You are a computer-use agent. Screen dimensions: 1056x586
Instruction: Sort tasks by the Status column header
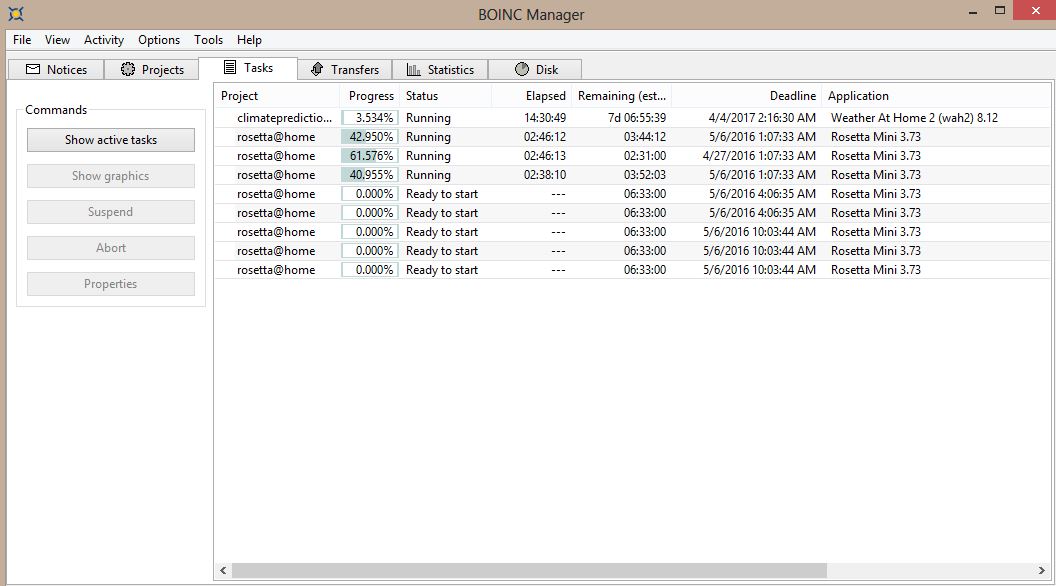pos(446,96)
